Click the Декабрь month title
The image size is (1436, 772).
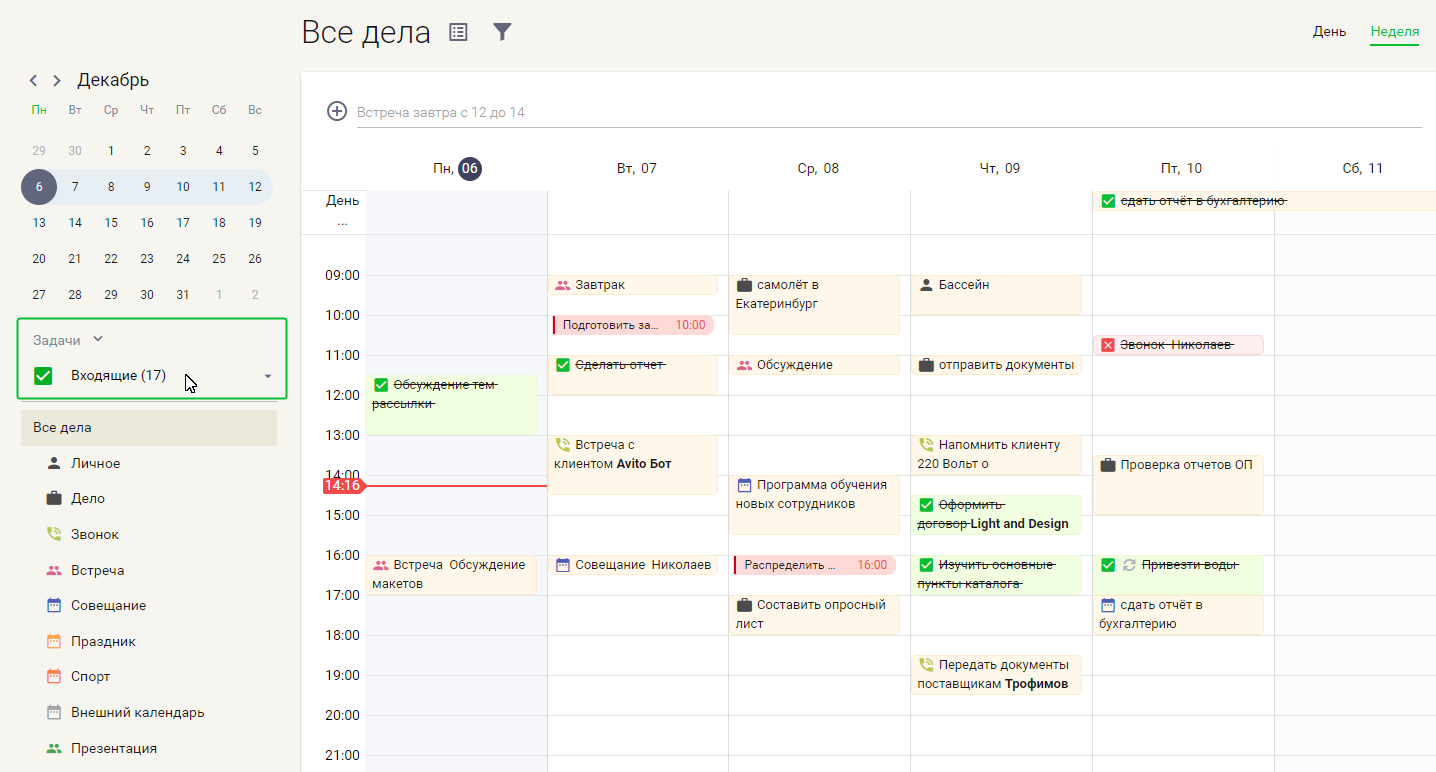click(113, 80)
